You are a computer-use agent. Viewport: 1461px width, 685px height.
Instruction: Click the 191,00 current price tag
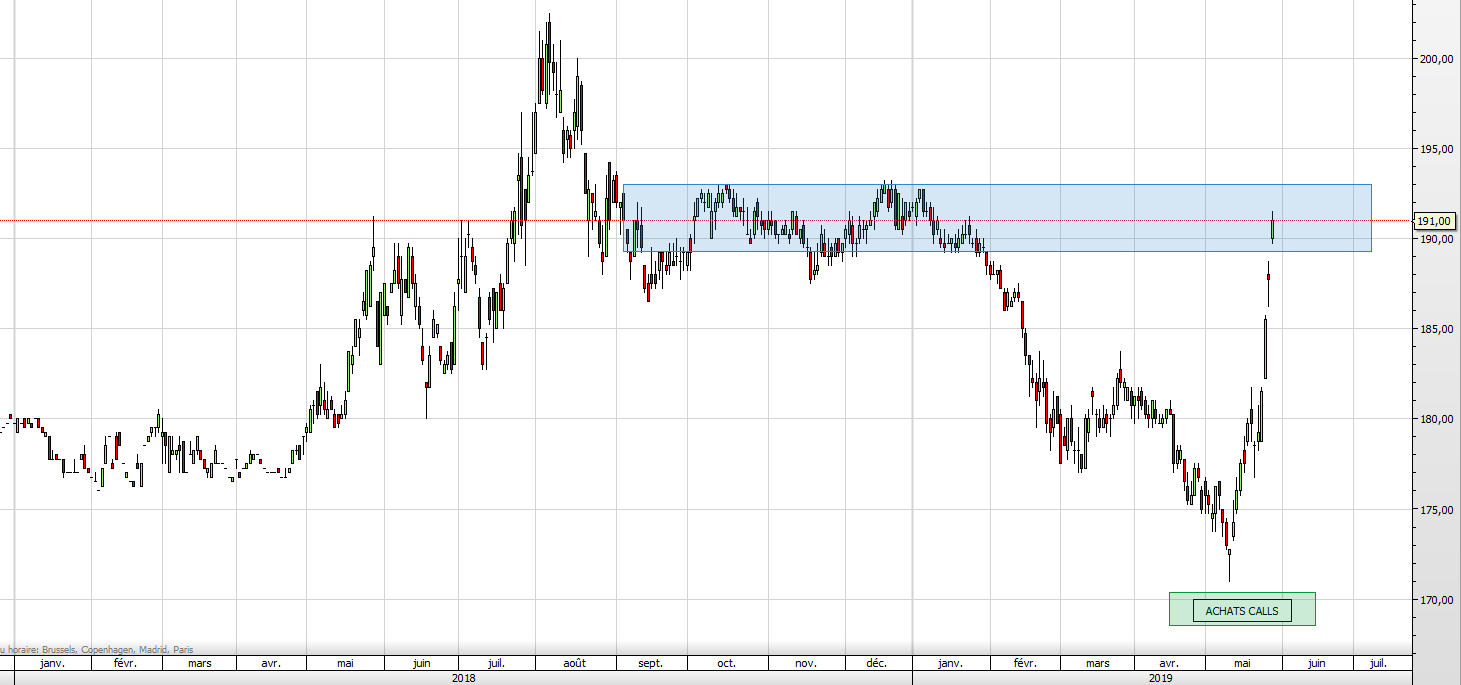point(1435,221)
